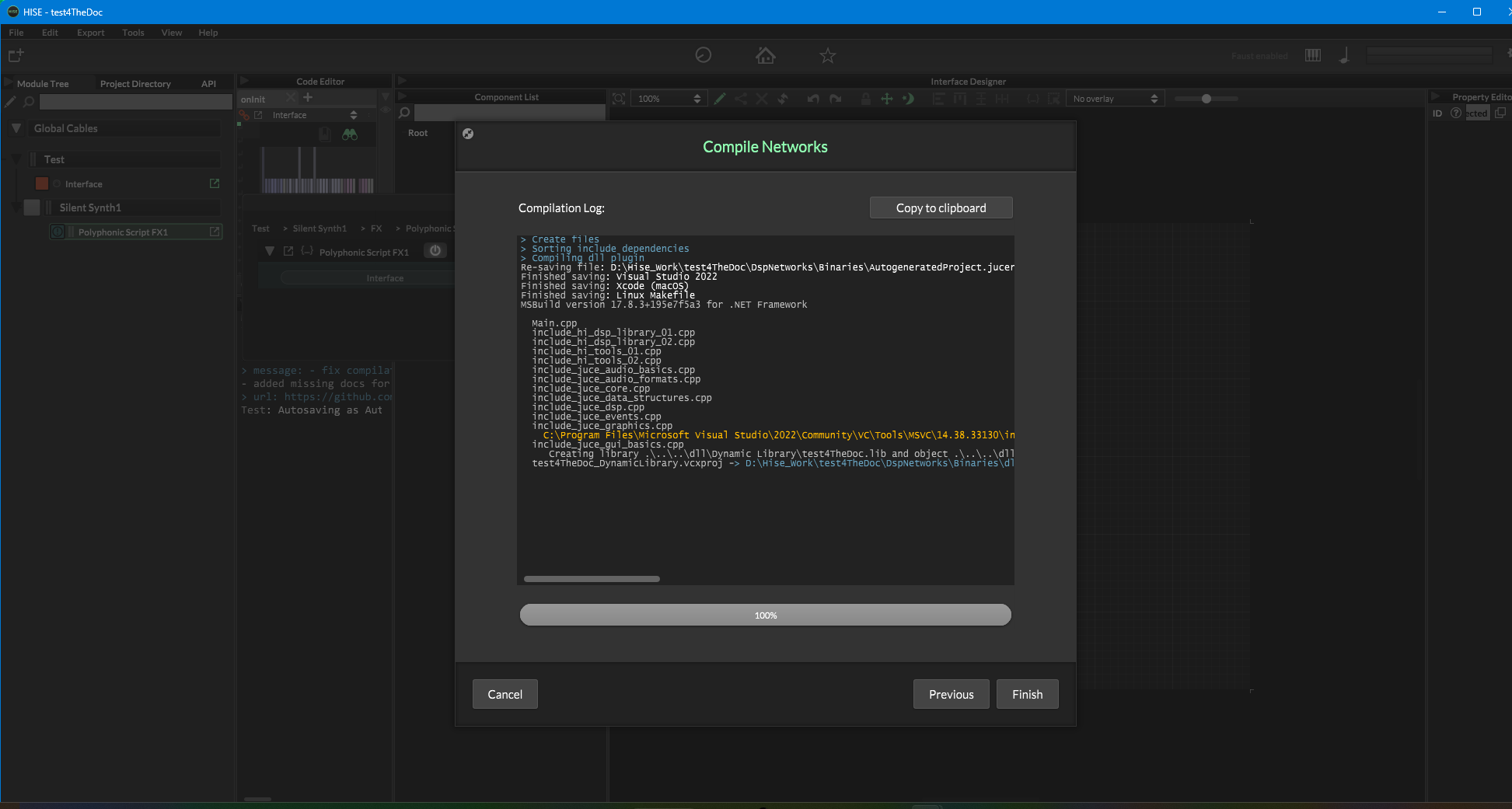
Task: Open the View menu
Action: [171, 33]
